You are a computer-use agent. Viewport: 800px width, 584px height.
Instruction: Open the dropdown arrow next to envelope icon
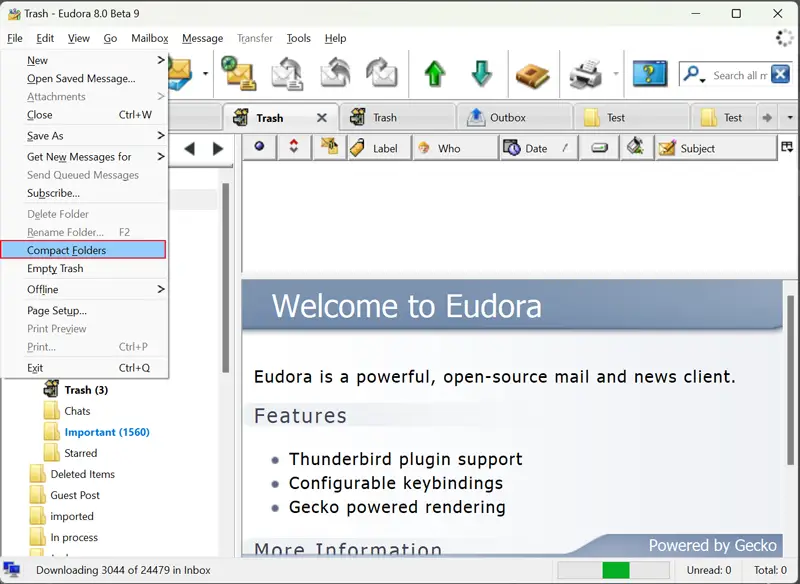tap(205, 74)
